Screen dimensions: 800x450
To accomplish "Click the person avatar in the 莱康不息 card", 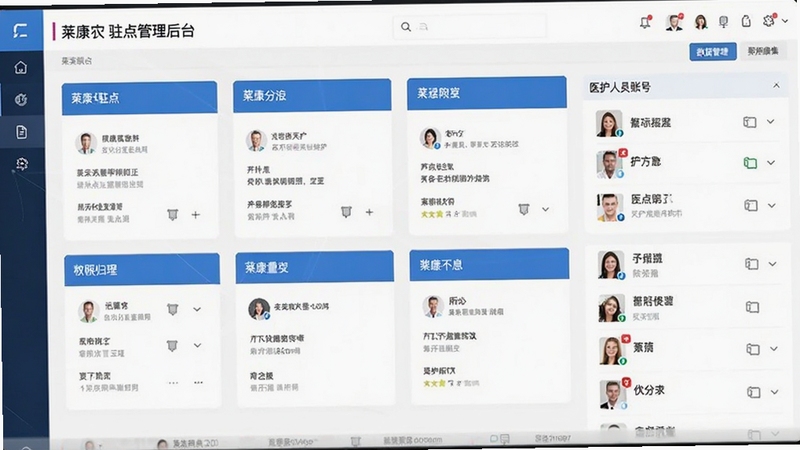I will click(x=433, y=306).
